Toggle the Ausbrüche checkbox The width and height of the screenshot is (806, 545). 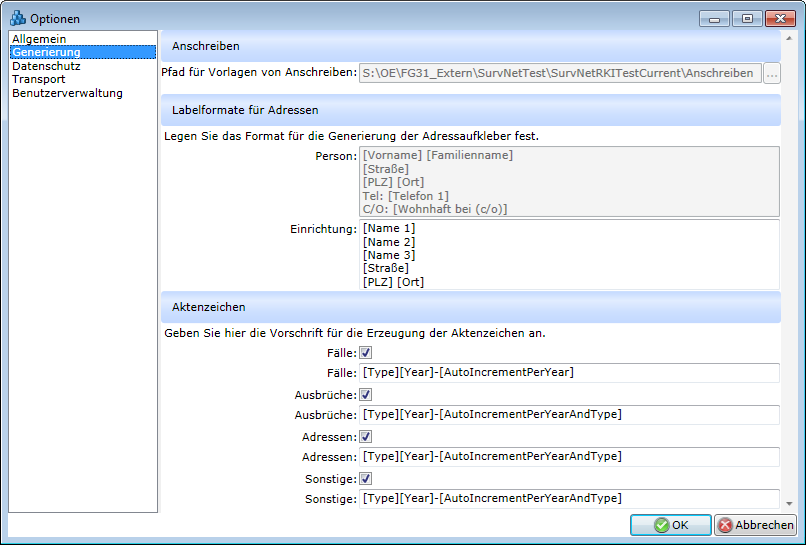(366, 394)
